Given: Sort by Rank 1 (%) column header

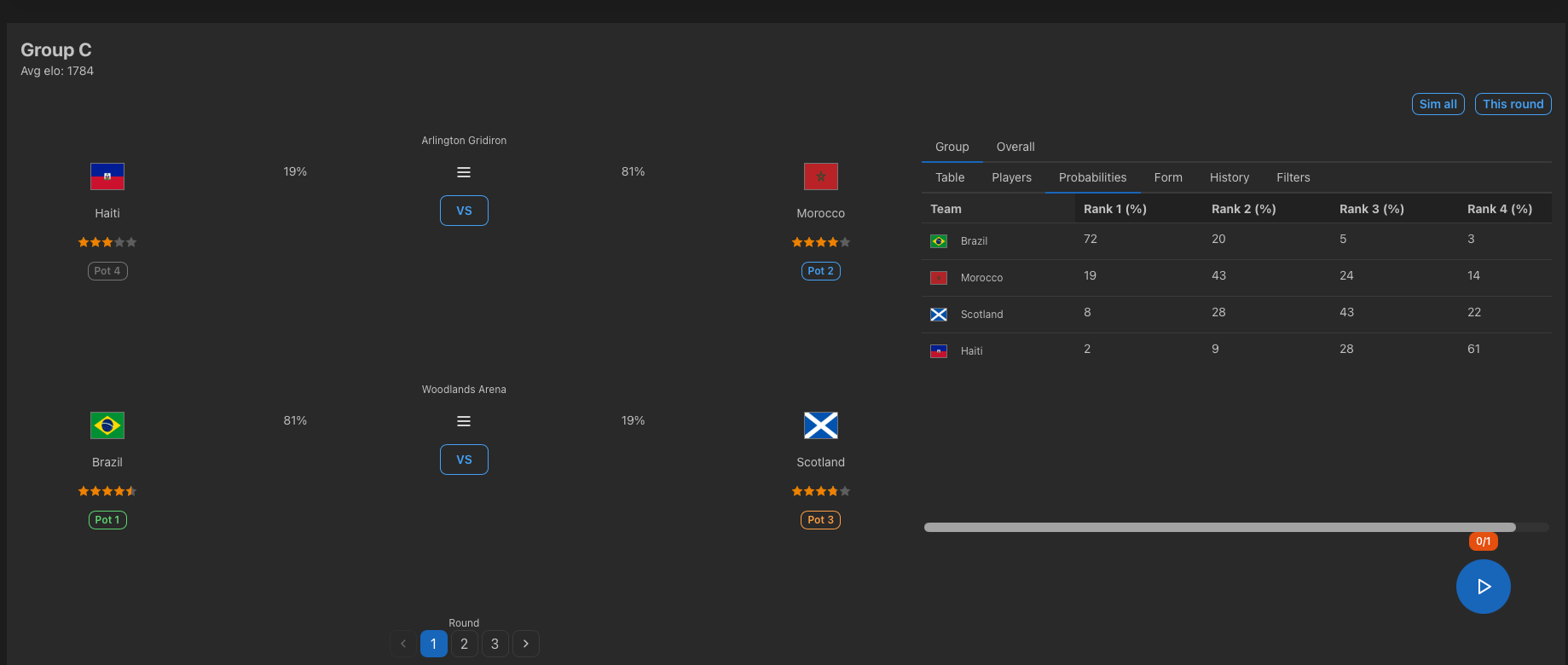Looking at the screenshot, I should (1114, 209).
